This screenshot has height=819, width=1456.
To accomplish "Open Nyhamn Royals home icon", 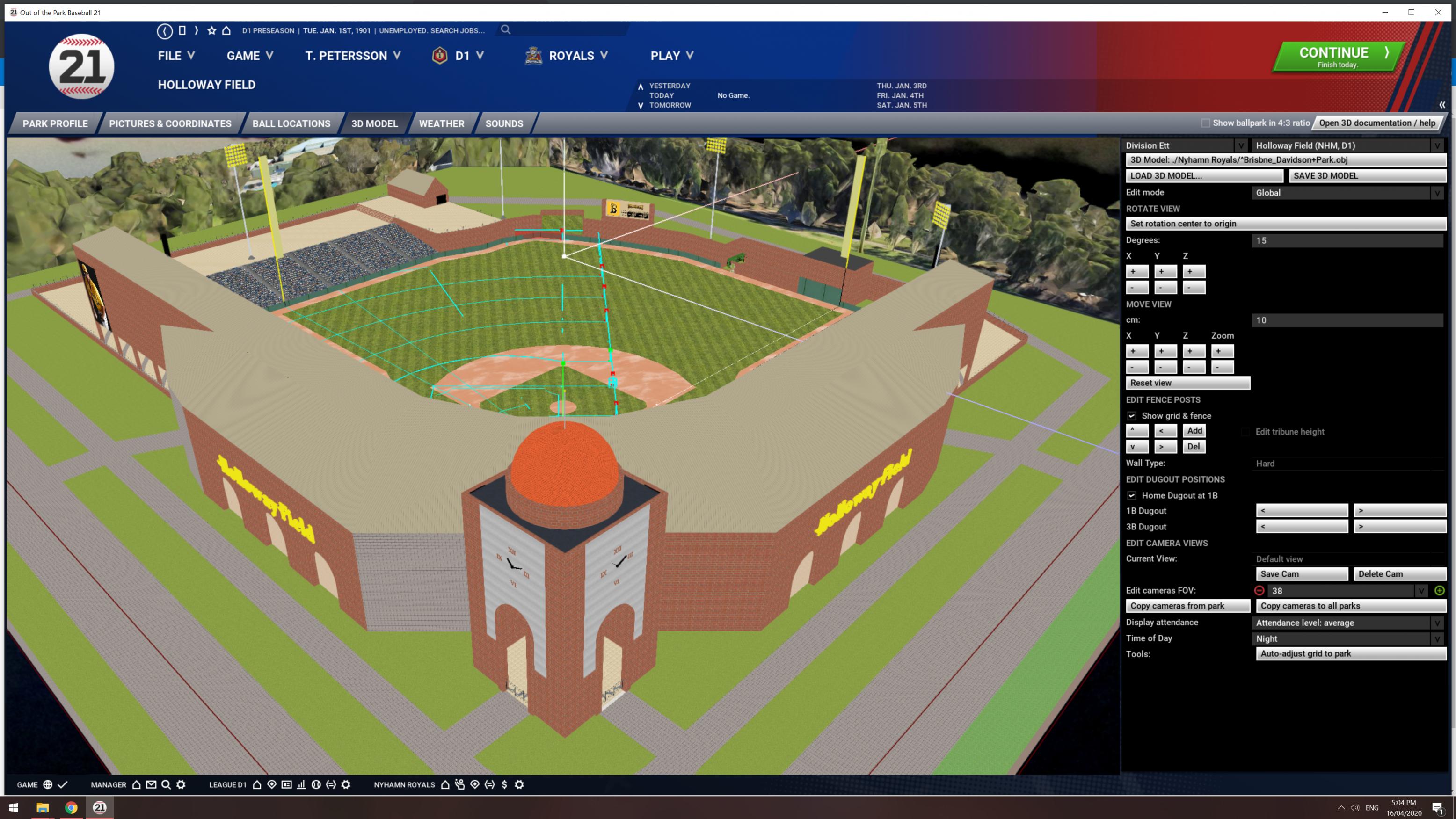I will (x=445, y=784).
